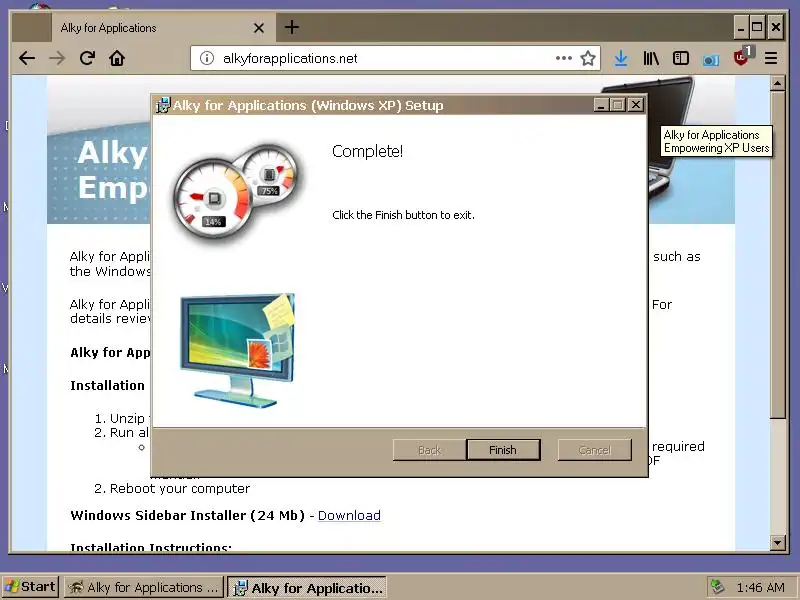Image resolution: width=800 pixels, height=600 pixels.
Task: Open the uBlock shield extension icon
Action: pyautogui.click(x=742, y=57)
